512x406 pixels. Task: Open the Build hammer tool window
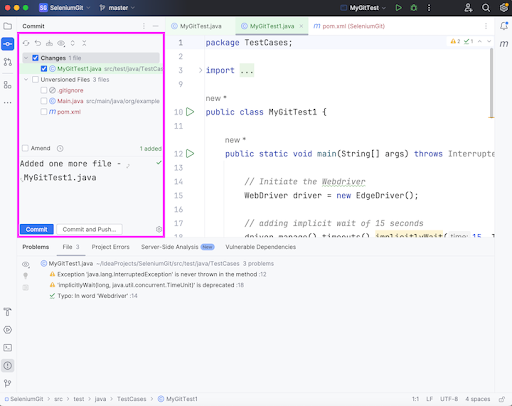(7, 312)
